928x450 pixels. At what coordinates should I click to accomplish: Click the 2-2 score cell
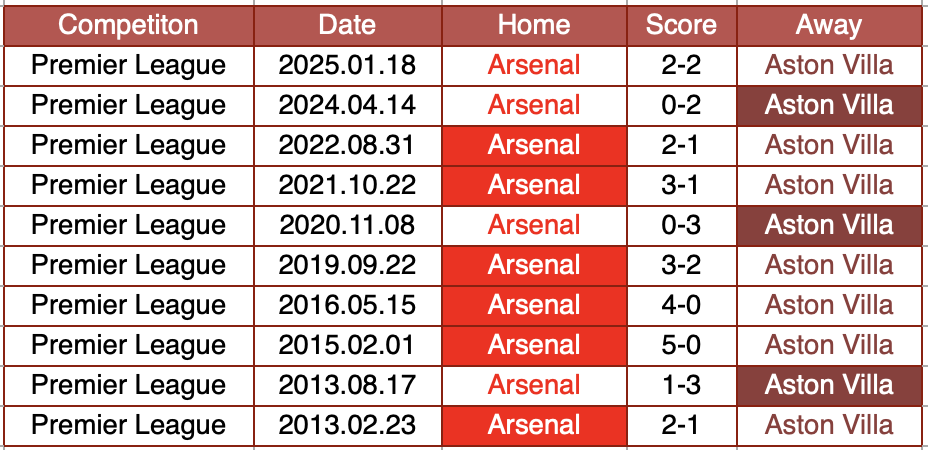tap(681, 66)
